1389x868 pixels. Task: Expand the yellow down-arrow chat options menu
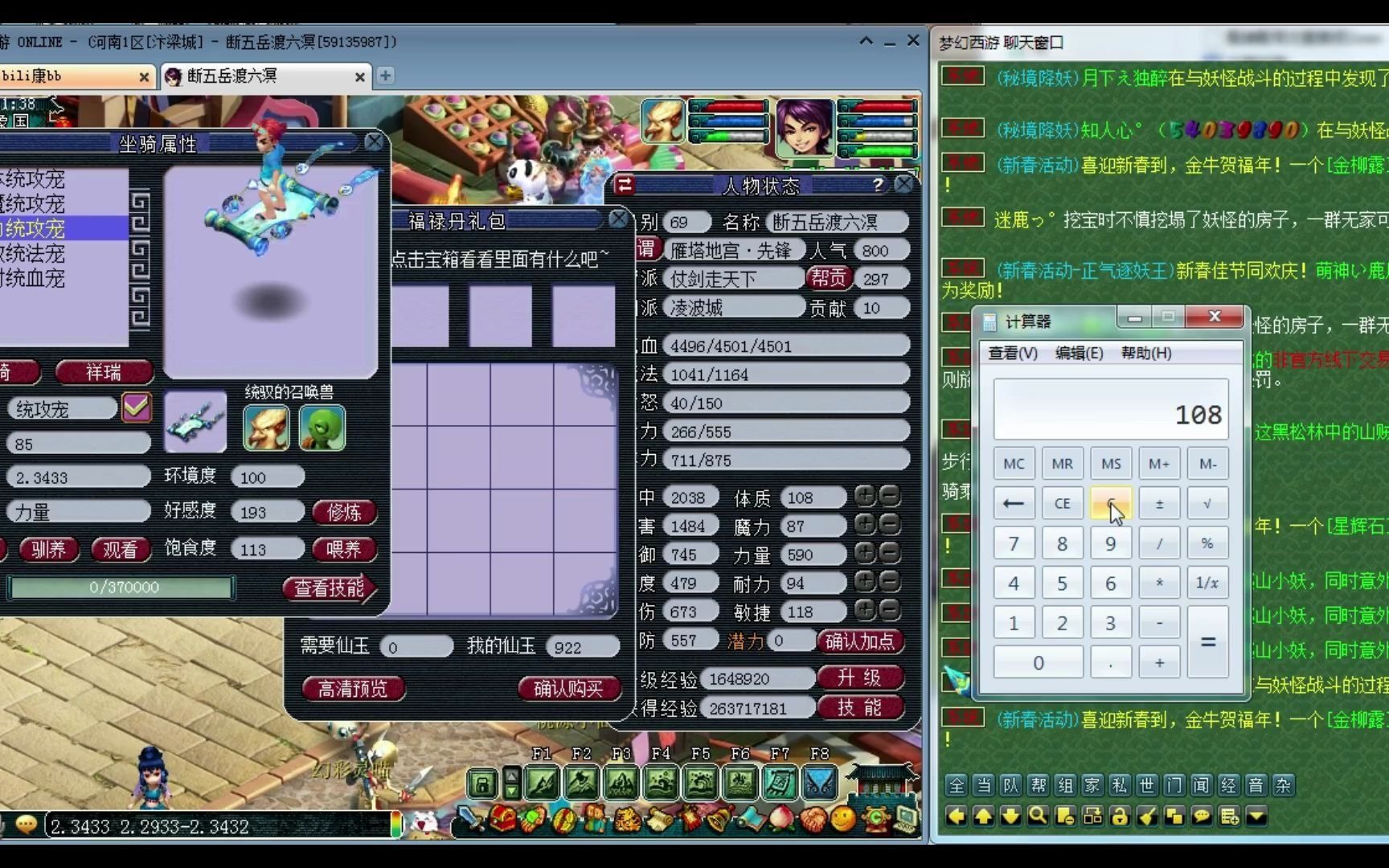[x=1256, y=817]
